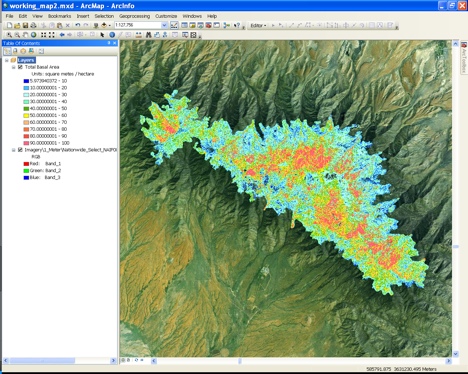Click the Undo toolbar icon
The image size is (468, 374).
click(78, 25)
